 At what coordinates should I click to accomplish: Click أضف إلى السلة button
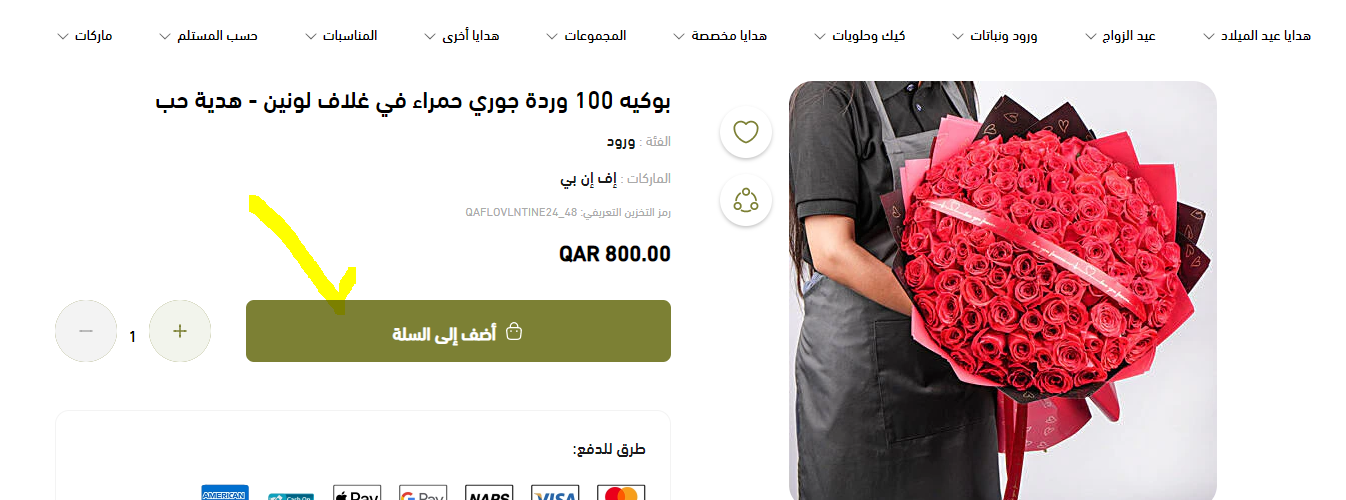point(458,331)
